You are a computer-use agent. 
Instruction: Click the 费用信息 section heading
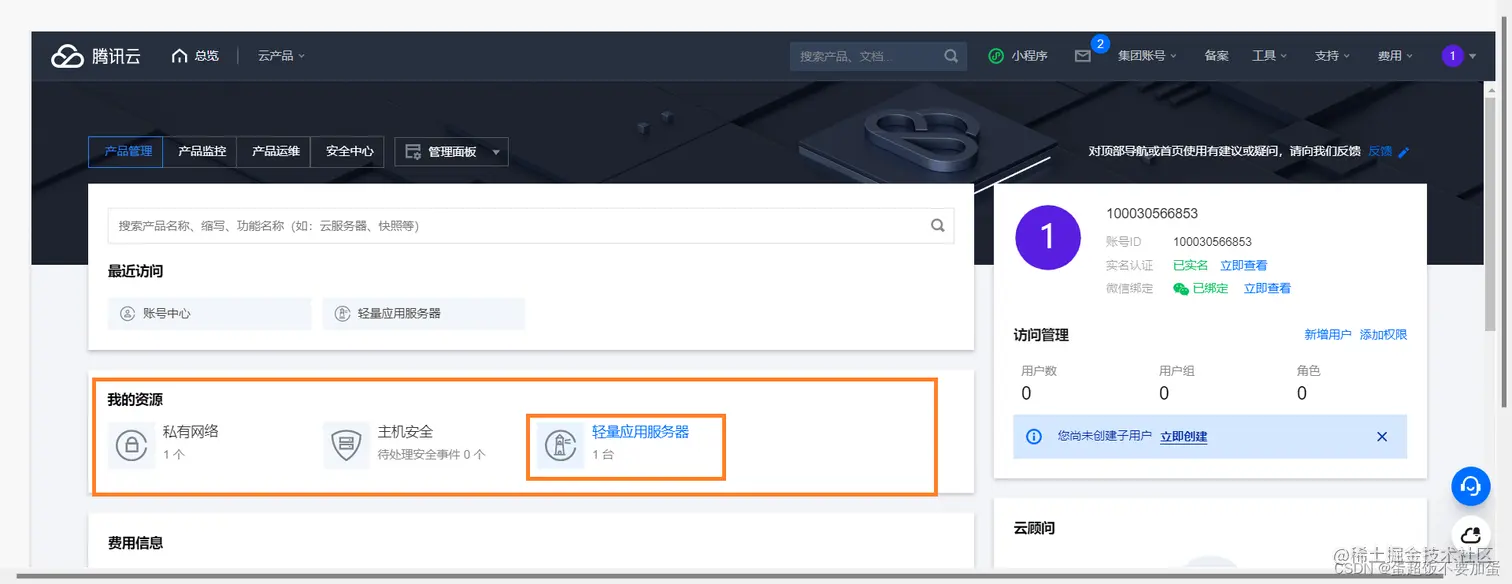click(135, 543)
